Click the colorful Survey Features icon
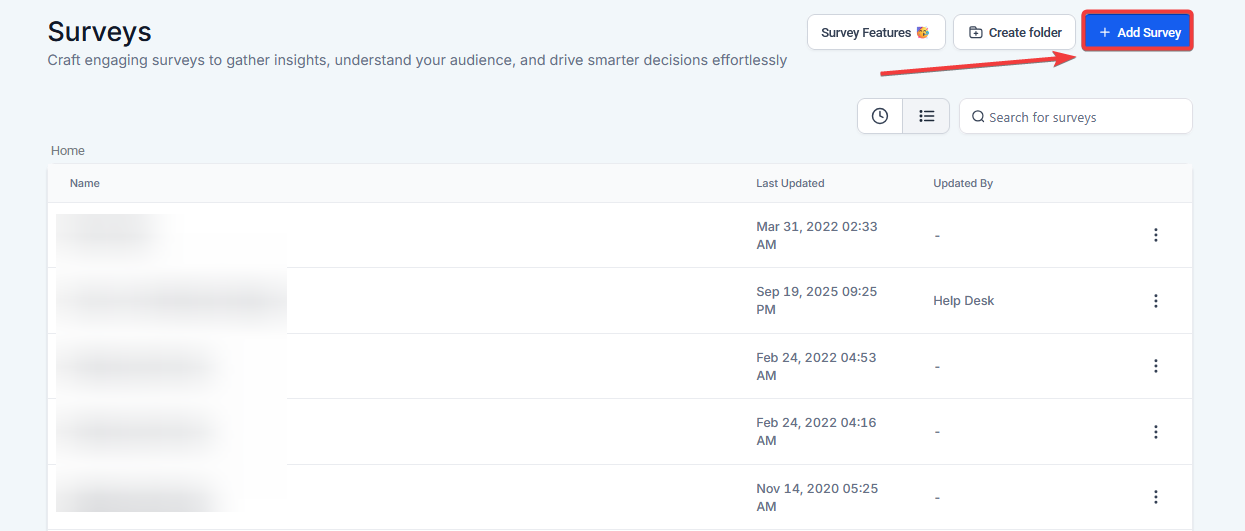1245x531 pixels. (923, 33)
